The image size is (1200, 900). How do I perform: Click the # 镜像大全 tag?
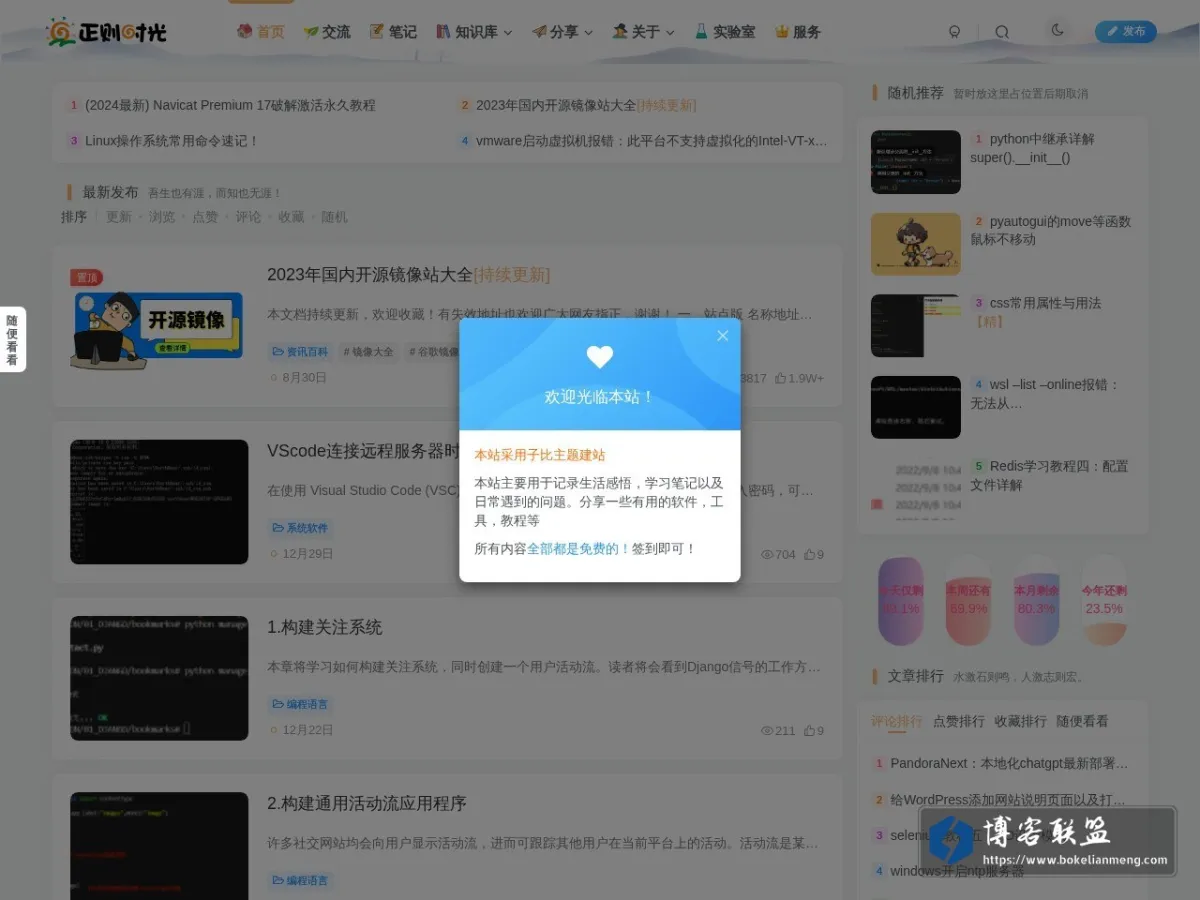click(369, 352)
